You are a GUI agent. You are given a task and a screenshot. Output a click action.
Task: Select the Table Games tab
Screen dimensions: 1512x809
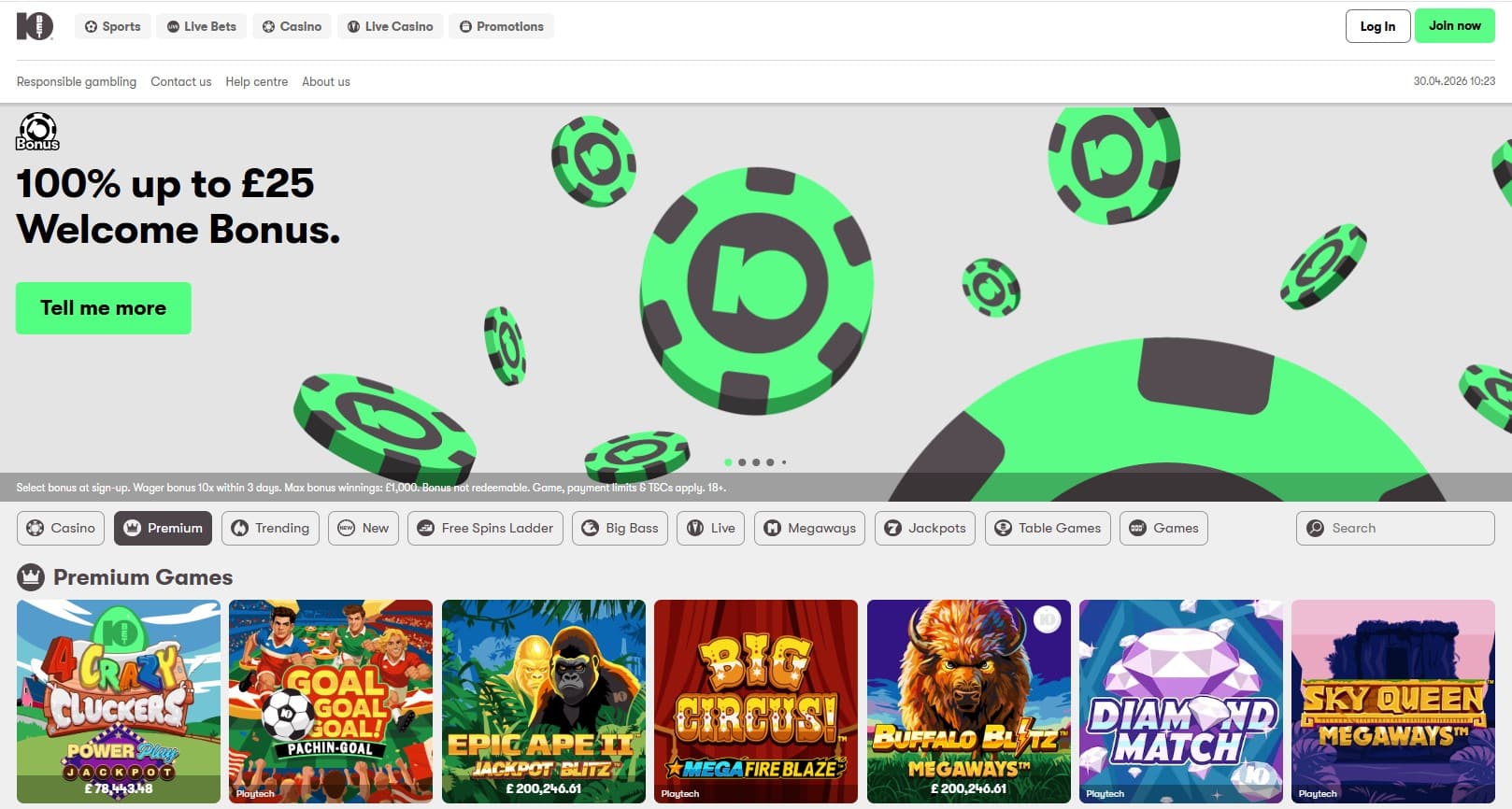pos(1048,528)
